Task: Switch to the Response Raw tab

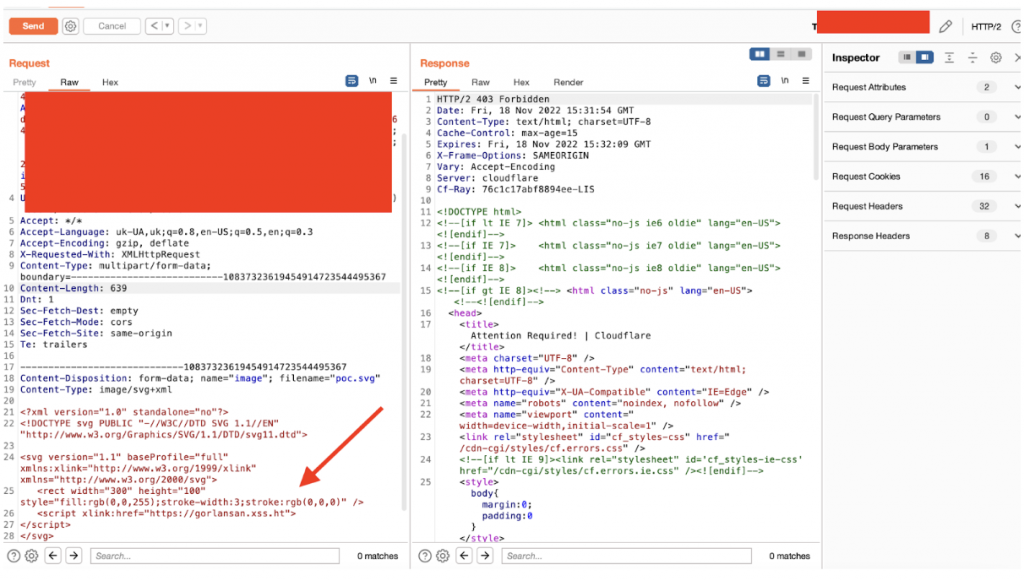Action: coord(481,82)
